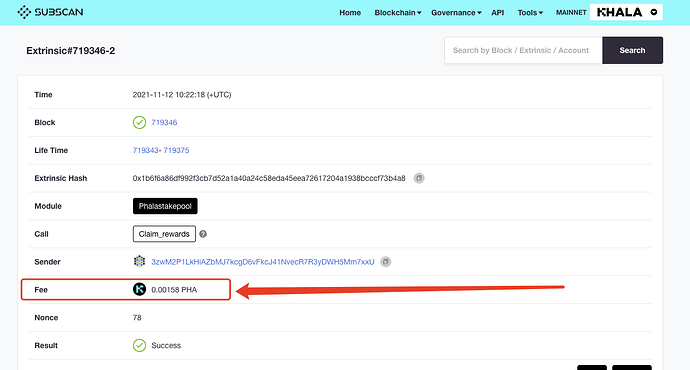The height and width of the screenshot is (370, 690).
Task: Expand the Governance menu
Action: coord(456,13)
